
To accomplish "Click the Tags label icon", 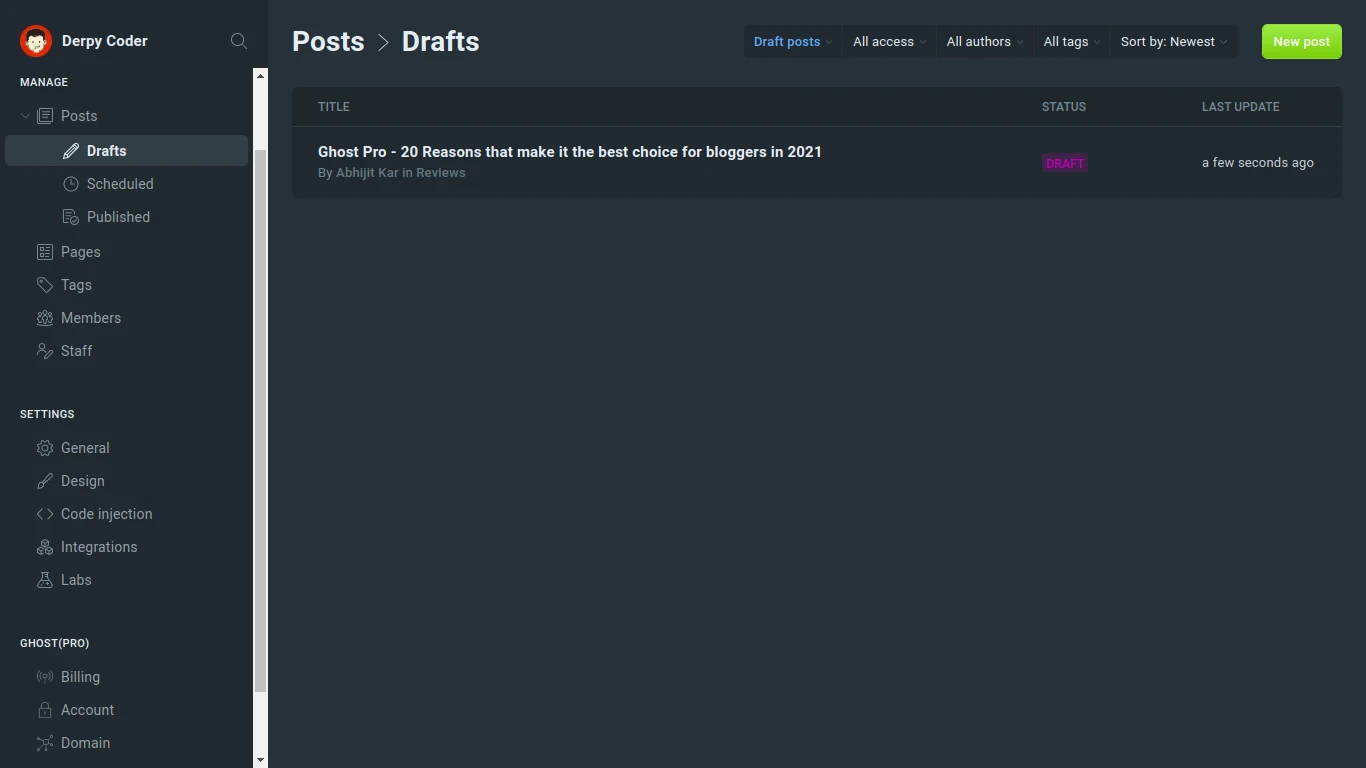I will tap(45, 285).
